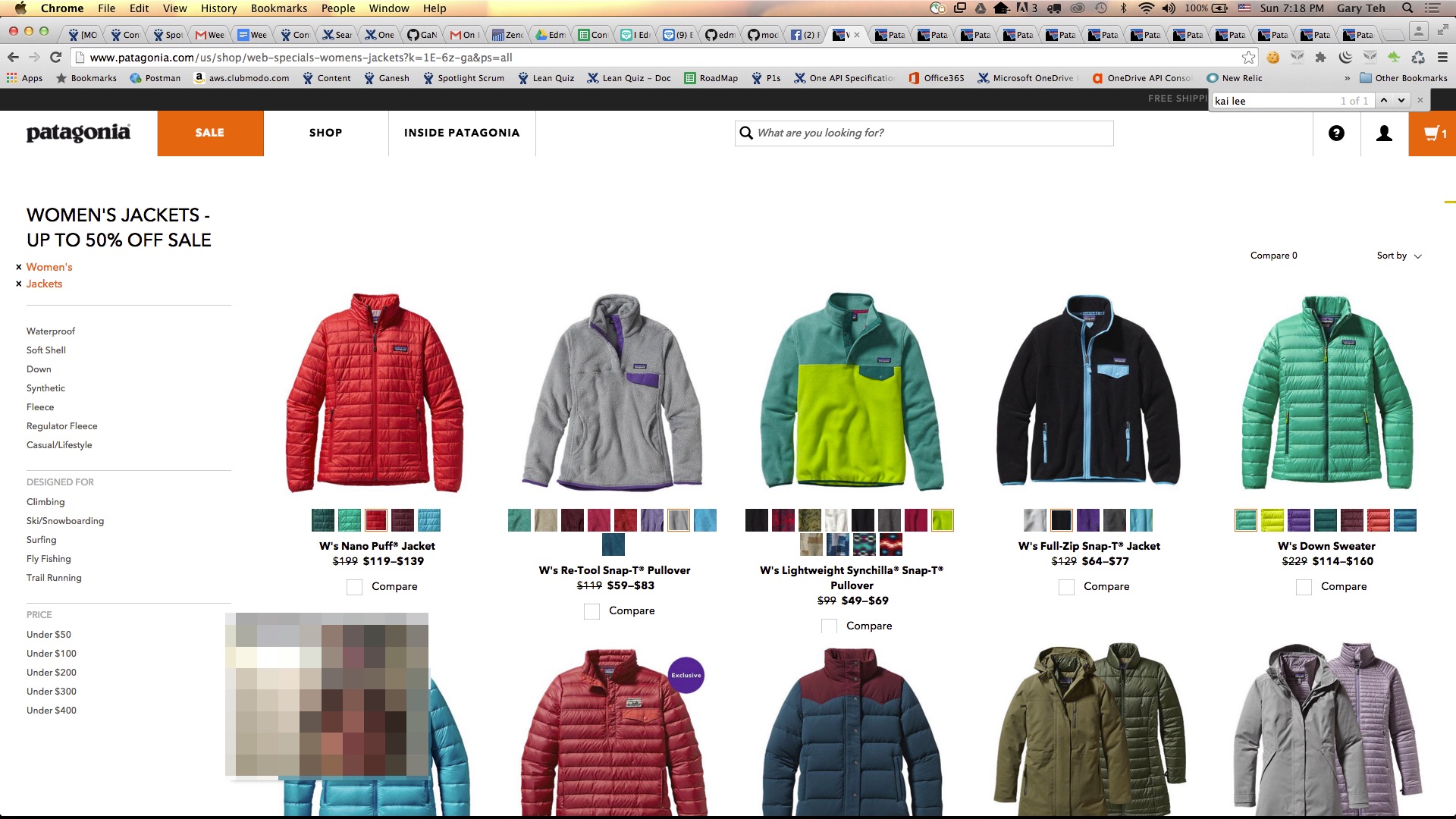Select red swatch for Nano Puff Jacket
This screenshot has width=1456, height=819.
click(376, 520)
